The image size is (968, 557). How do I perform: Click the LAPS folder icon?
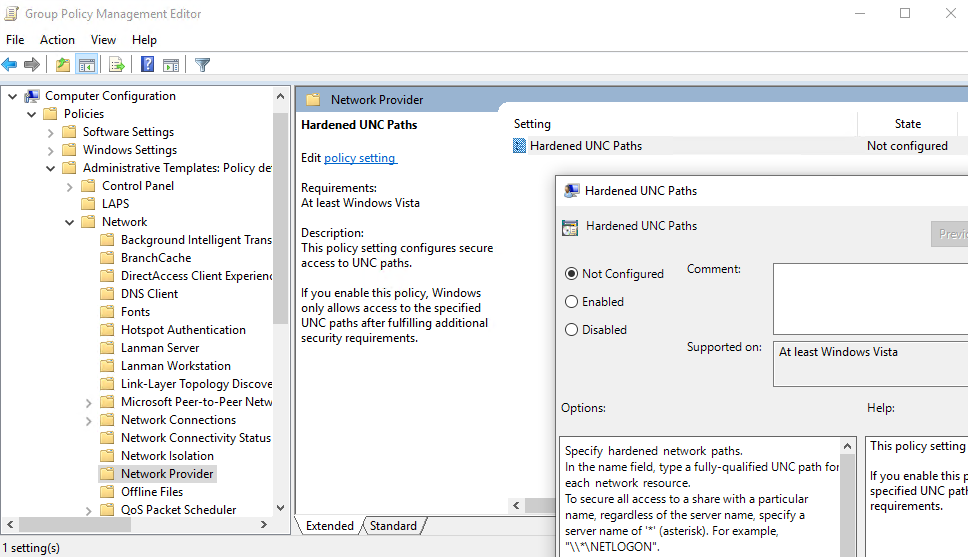click(88, 204)
